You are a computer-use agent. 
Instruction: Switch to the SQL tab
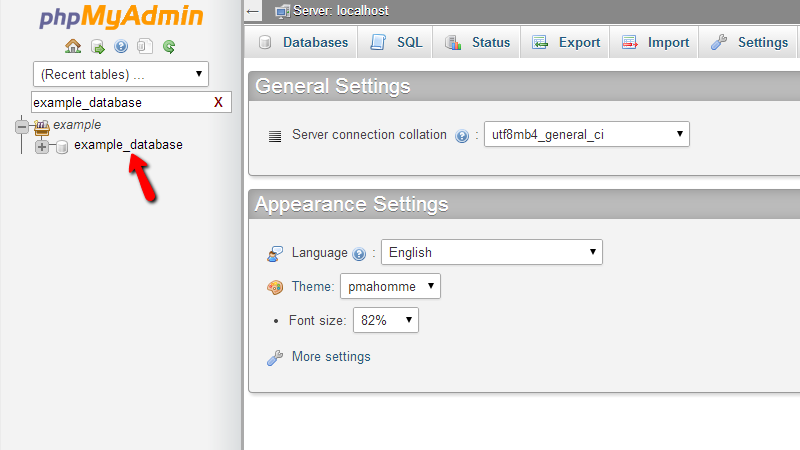(396, 42)
